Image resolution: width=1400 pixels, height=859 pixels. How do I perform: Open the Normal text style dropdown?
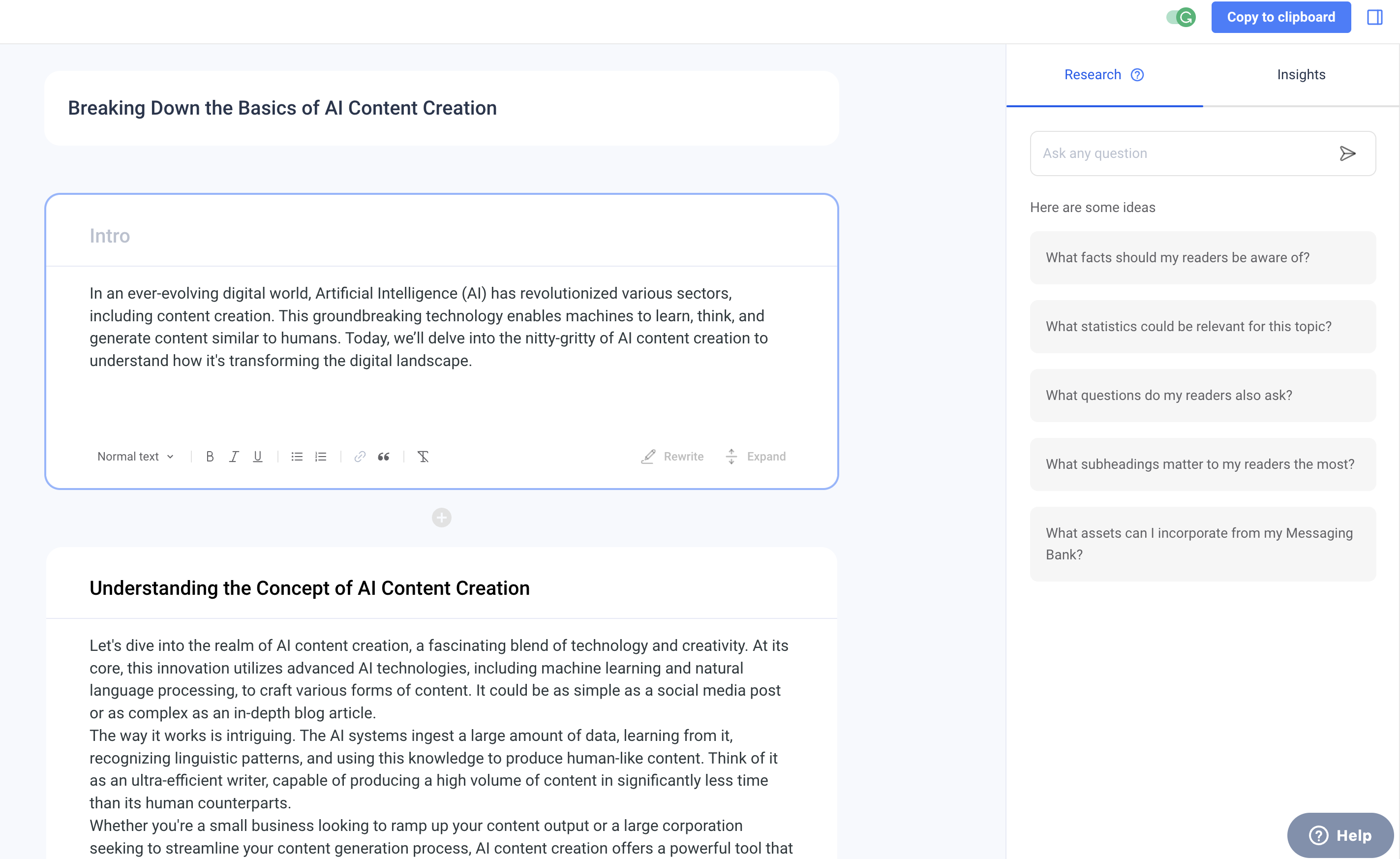(x=135, y=456)
